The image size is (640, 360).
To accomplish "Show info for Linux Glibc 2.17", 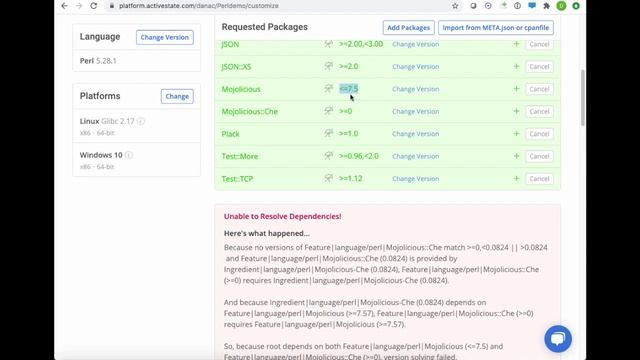I will (141, 121).
